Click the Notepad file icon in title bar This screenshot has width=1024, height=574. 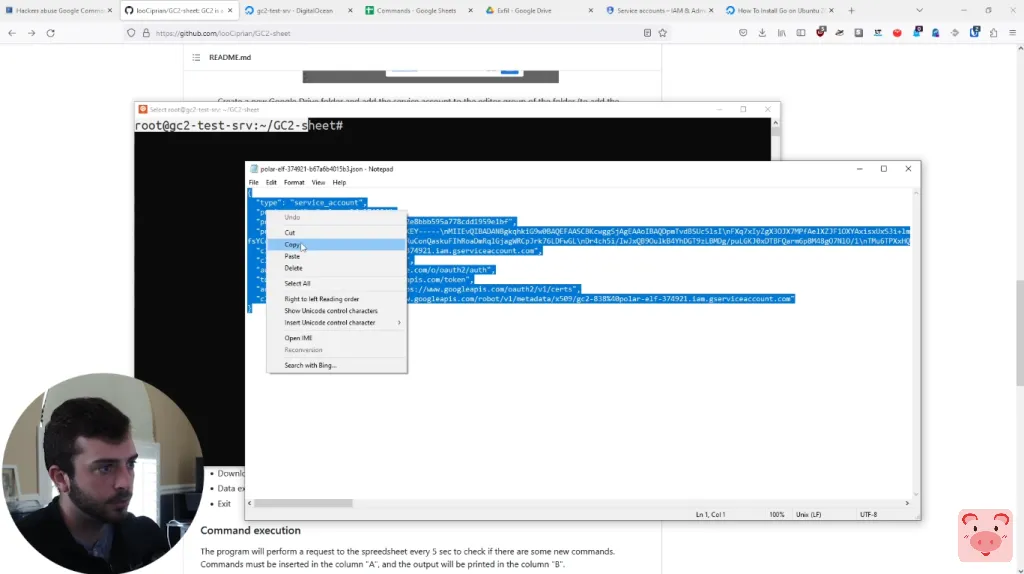tap(253, 169)
